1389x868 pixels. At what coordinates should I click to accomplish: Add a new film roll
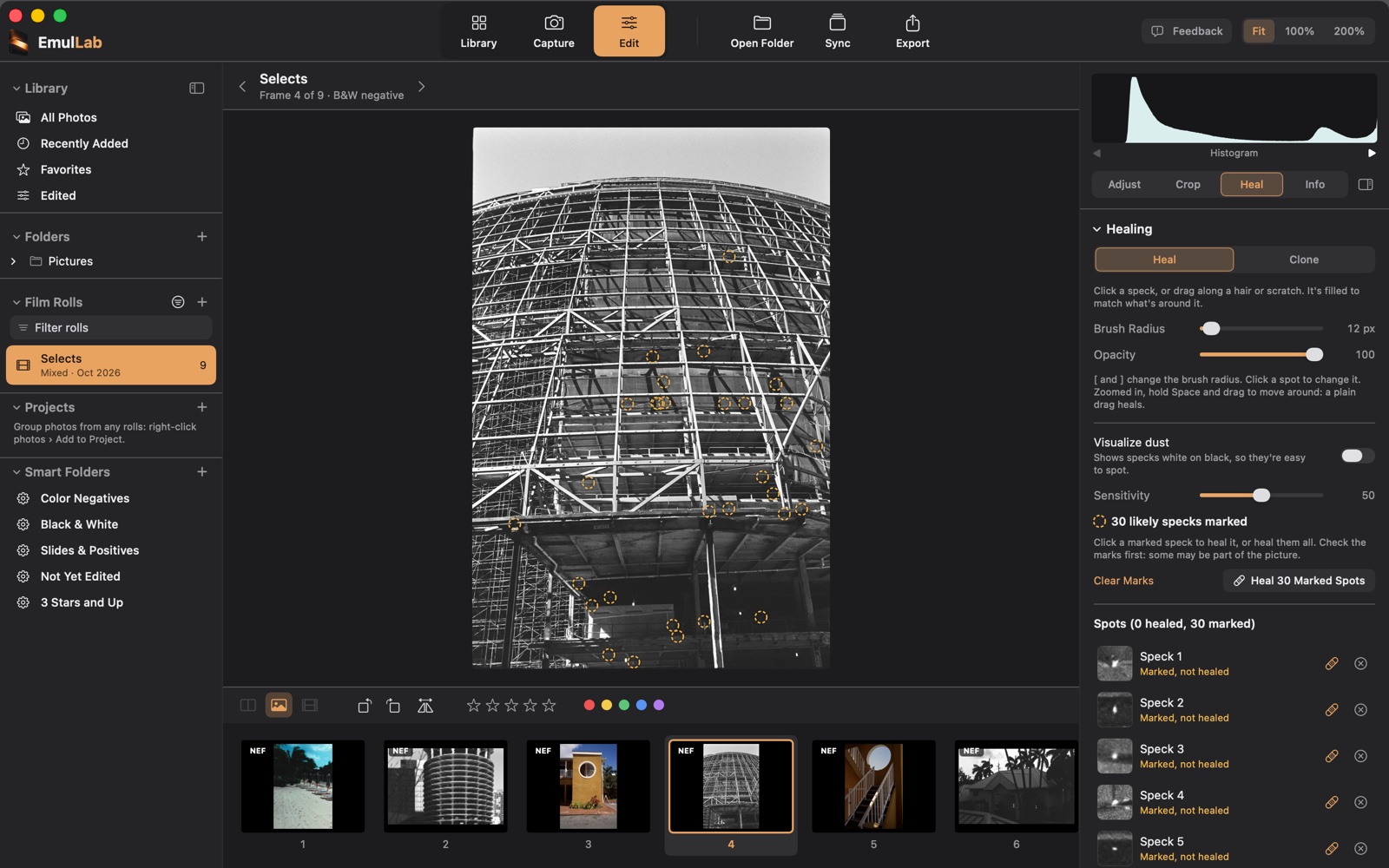[x=202, y=302]
